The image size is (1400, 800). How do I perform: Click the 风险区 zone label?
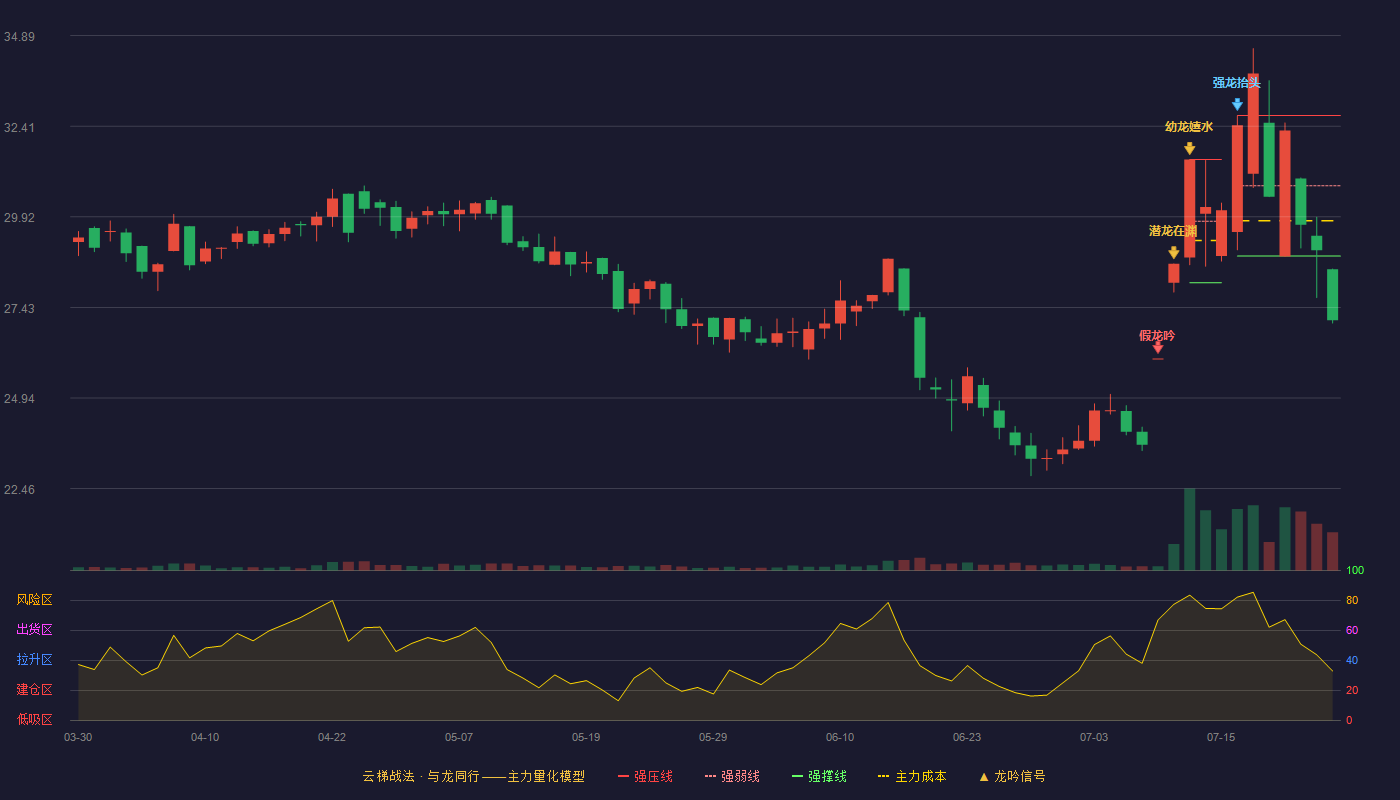click(x=34, y=600)
